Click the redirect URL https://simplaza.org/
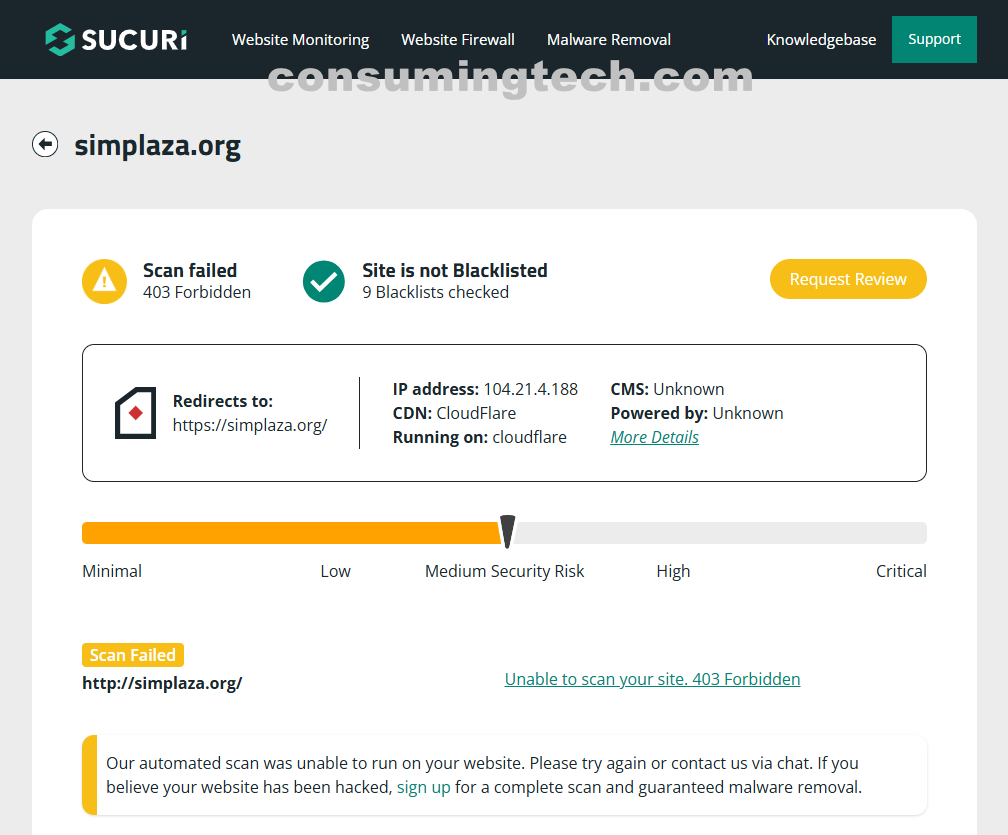The width and height of the screenshot is (1008, 835). click(x=250, y=425)
